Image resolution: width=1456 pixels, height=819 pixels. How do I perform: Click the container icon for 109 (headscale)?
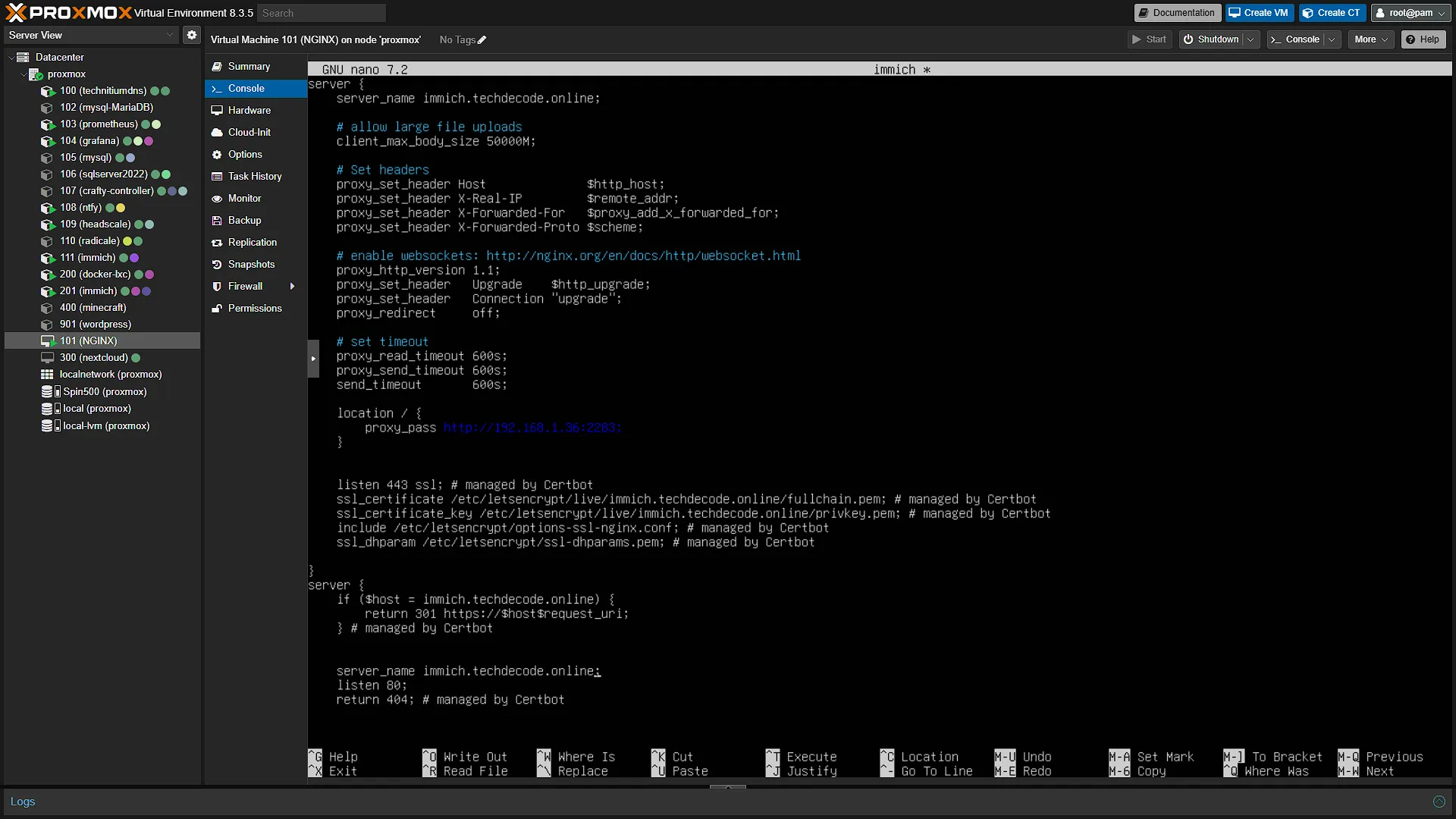coord(48,224)
